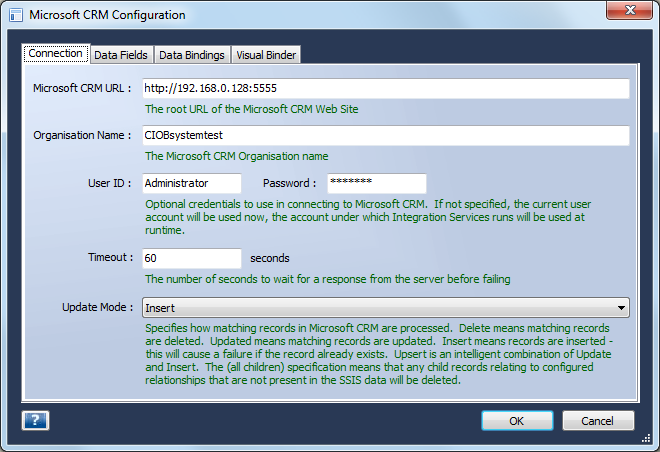The image size is (660, 452).
Task: Click the title bar application icon
Action: click(14, 15)
